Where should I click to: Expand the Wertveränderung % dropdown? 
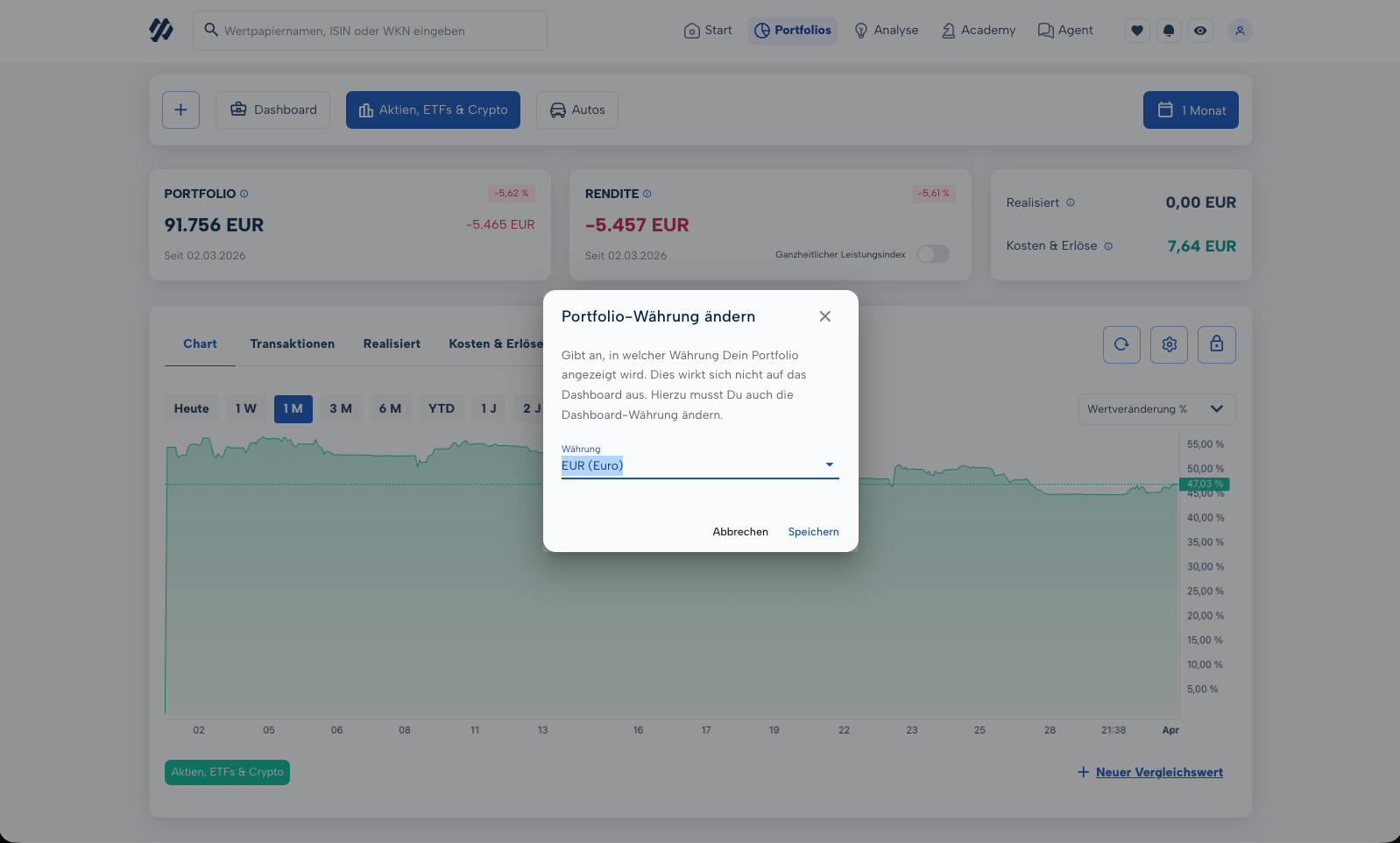[x=1156, y=409]
